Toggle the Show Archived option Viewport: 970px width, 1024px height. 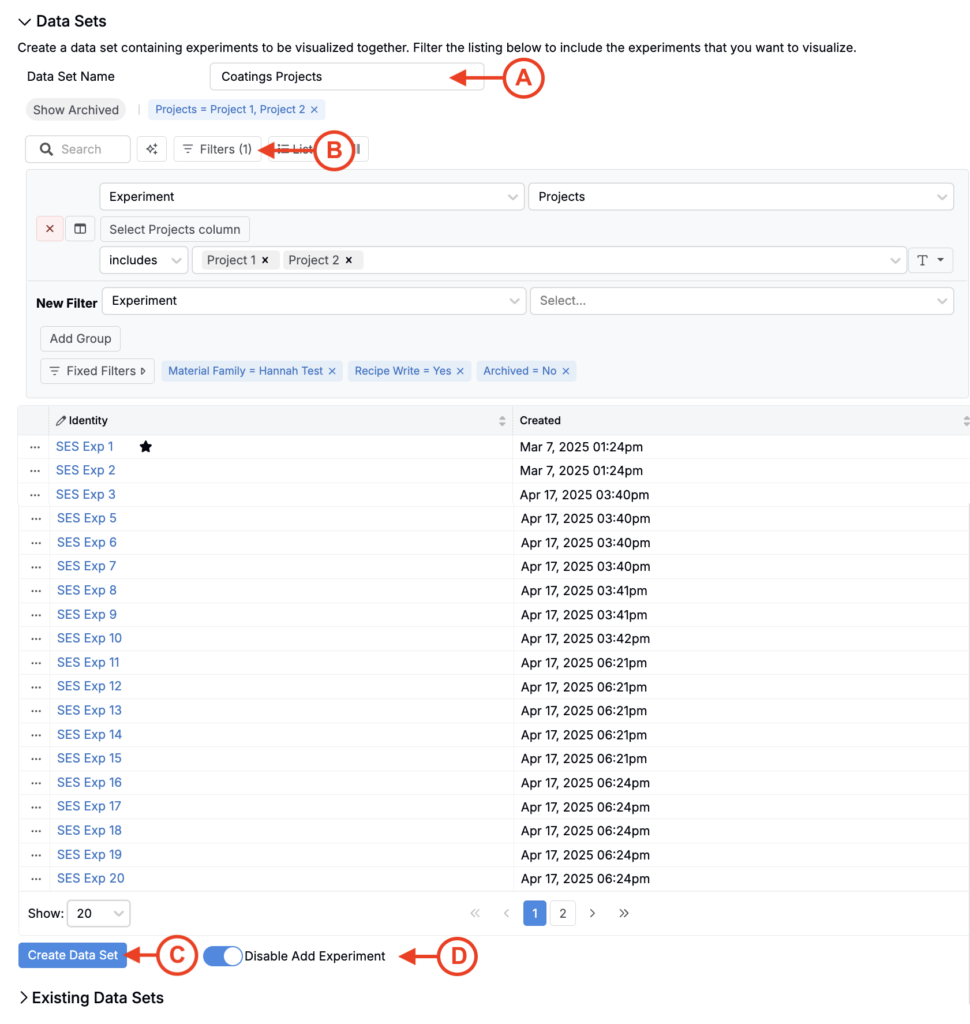pos(76,110)
